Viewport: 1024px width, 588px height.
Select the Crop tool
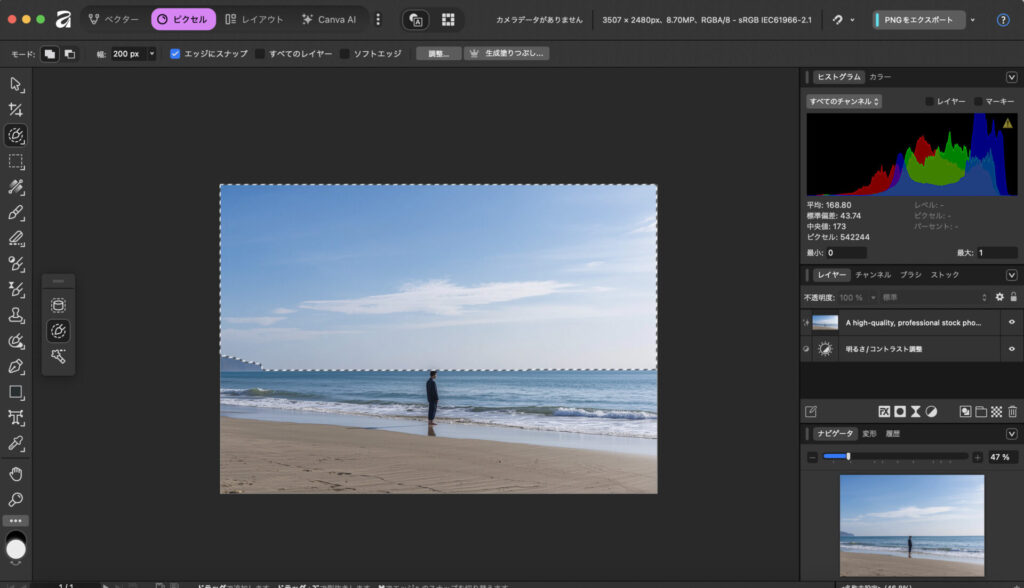click(x=16, y=110)
